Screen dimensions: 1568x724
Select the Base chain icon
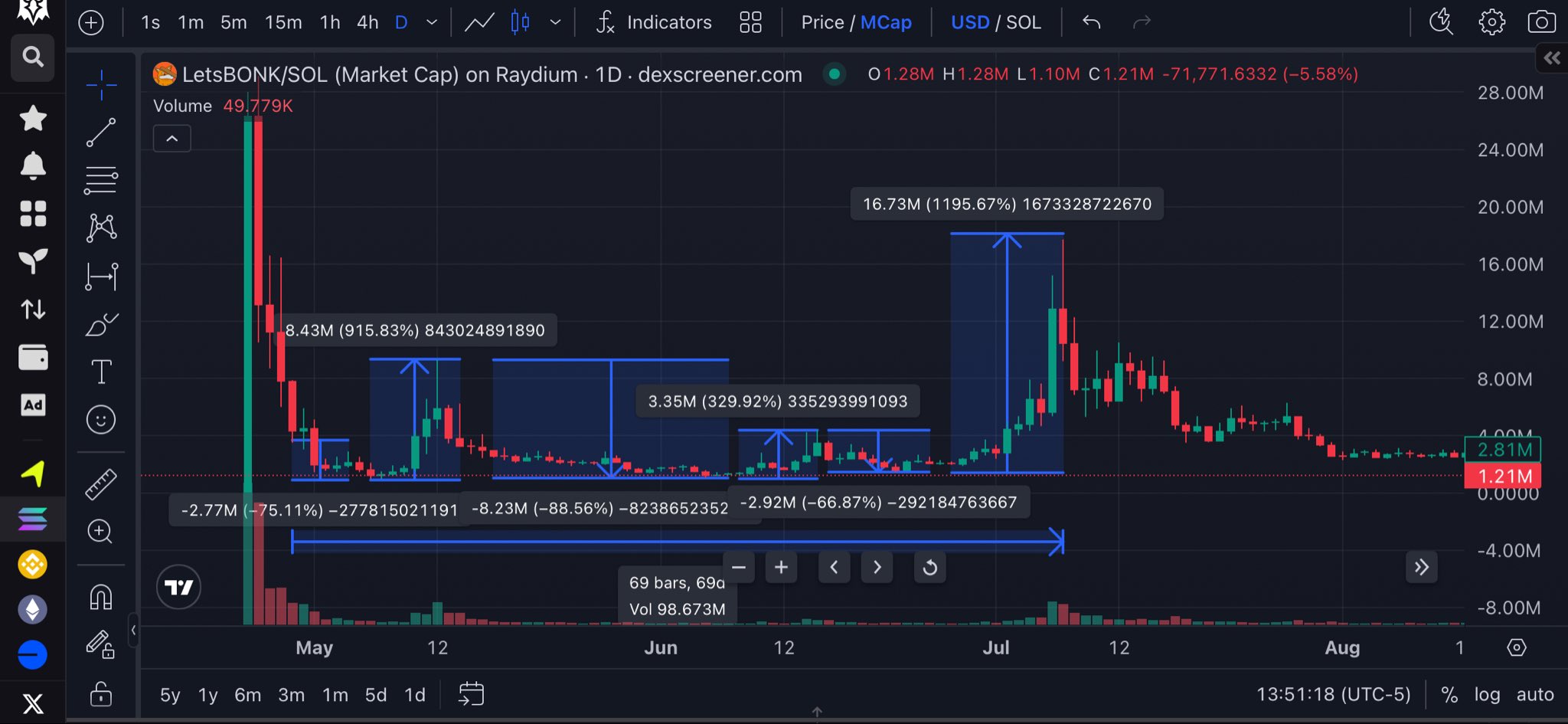point(32,655)
